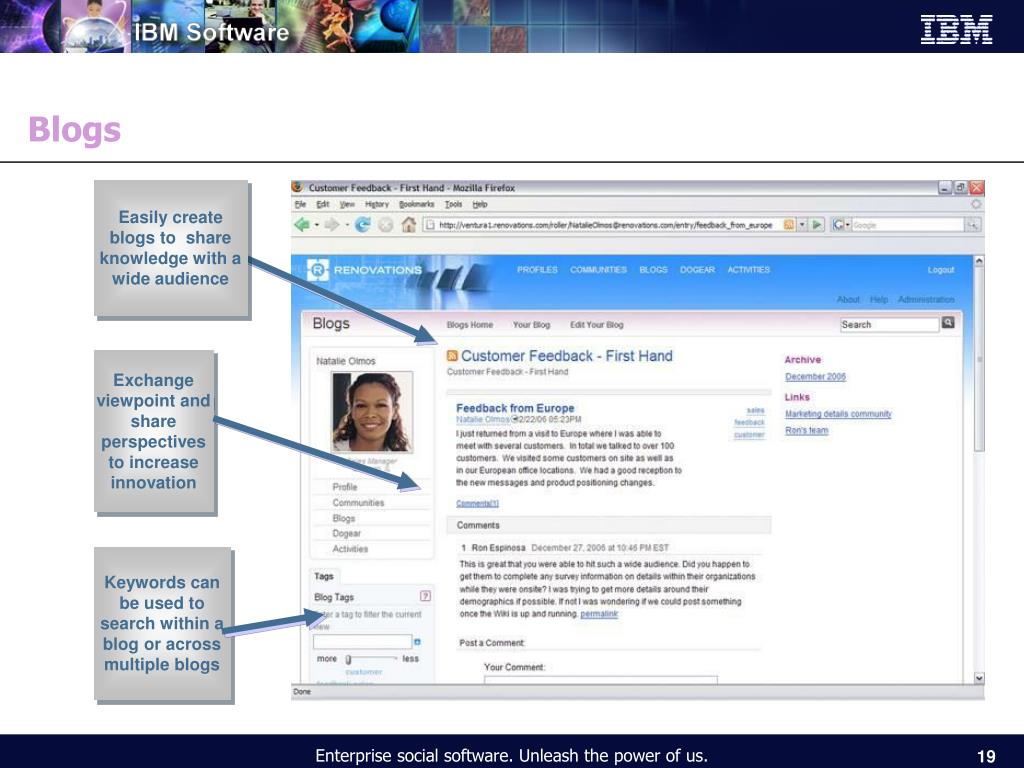The width and height of the screenshot is (1024, 768).
Task: Click the tag filter text field
Action: pyautogui.click(x=362, y=642)
